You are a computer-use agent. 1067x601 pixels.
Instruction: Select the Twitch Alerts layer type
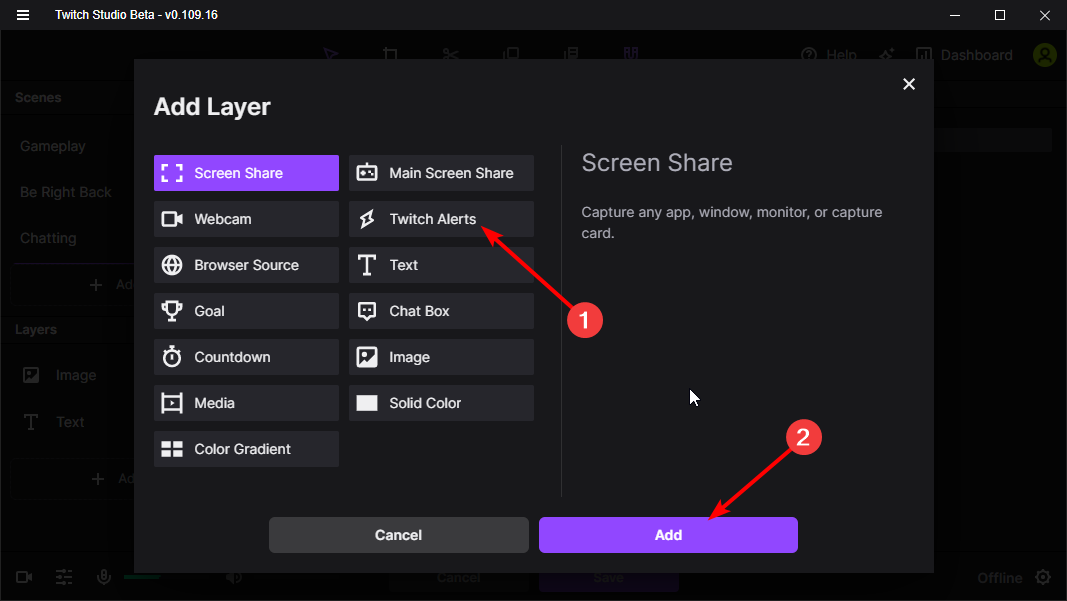click(x=440, y=219)
